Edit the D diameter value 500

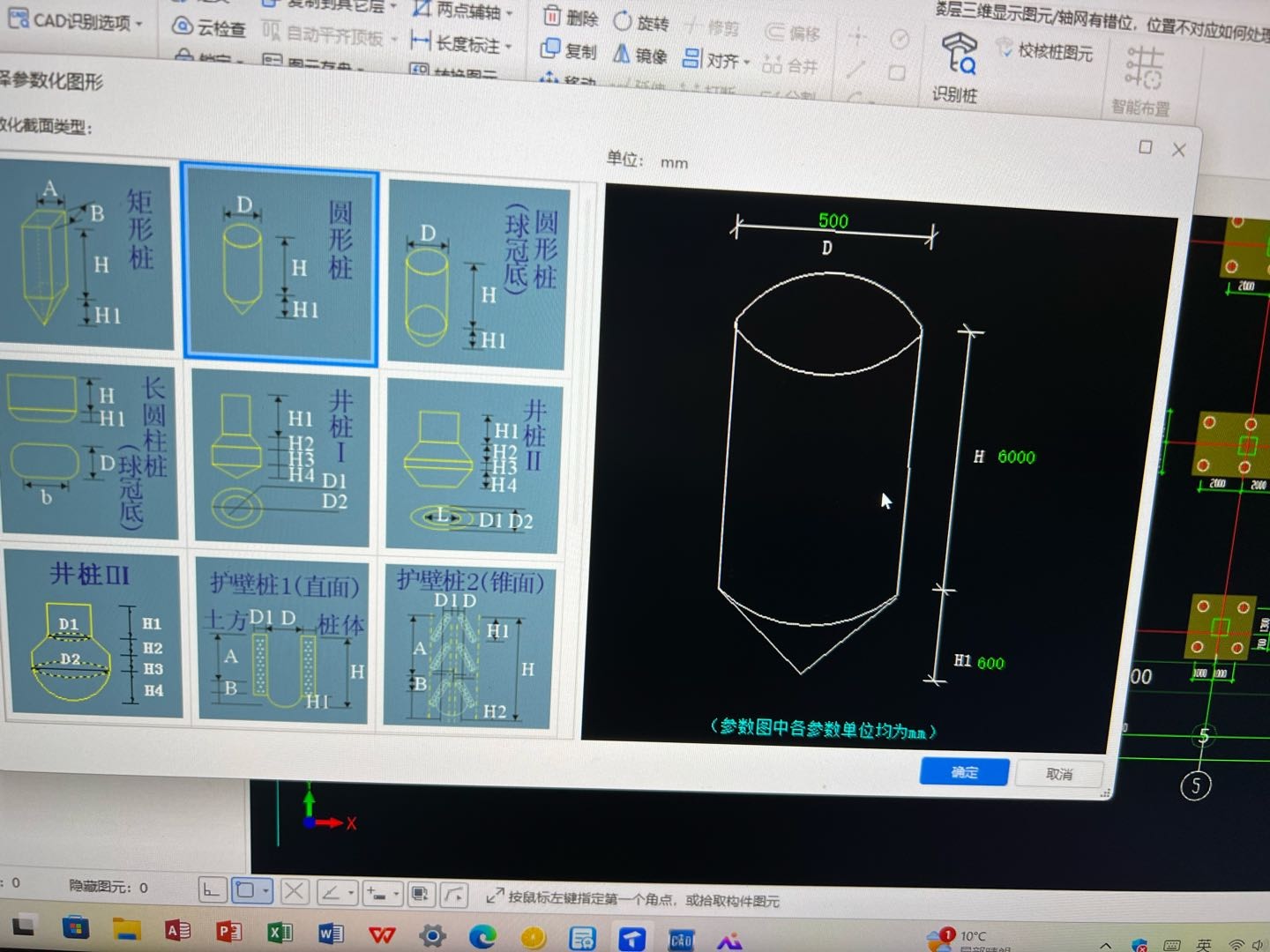[833, 221]
